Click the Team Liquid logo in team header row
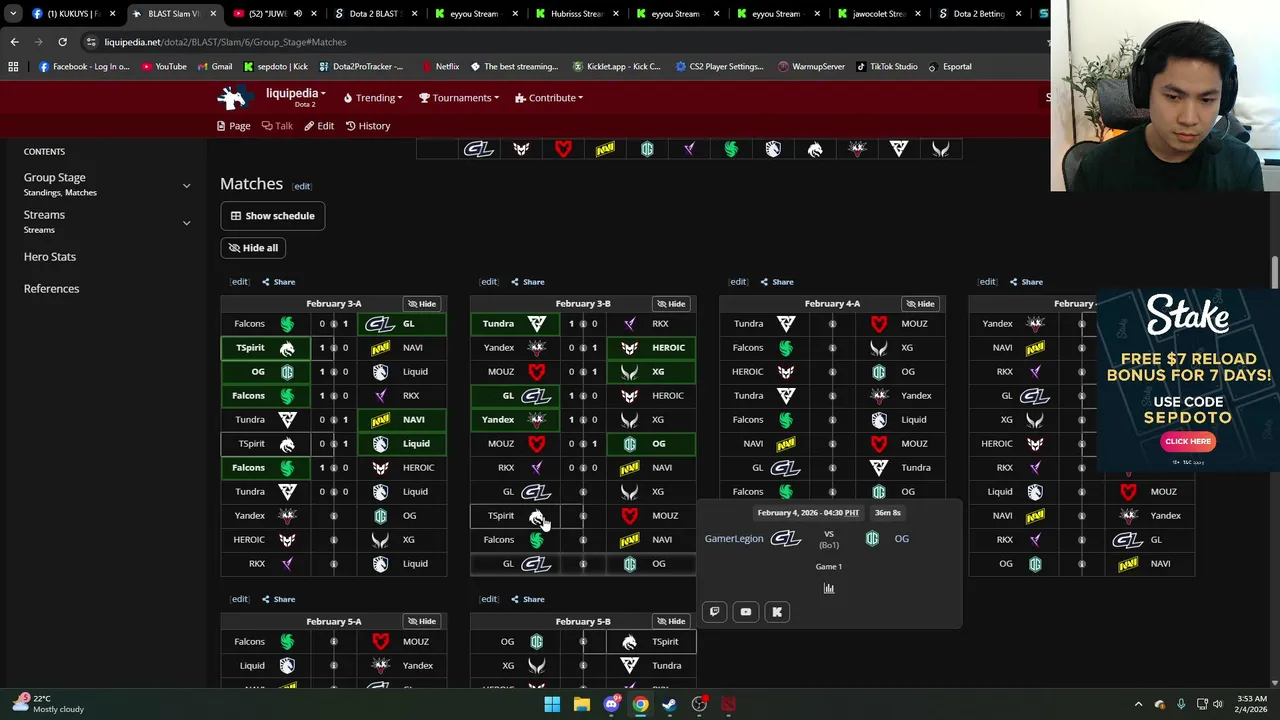Image resolution: width=1280 pixels, height=720 pixels. pyautogui.click(x=773, y=149)
